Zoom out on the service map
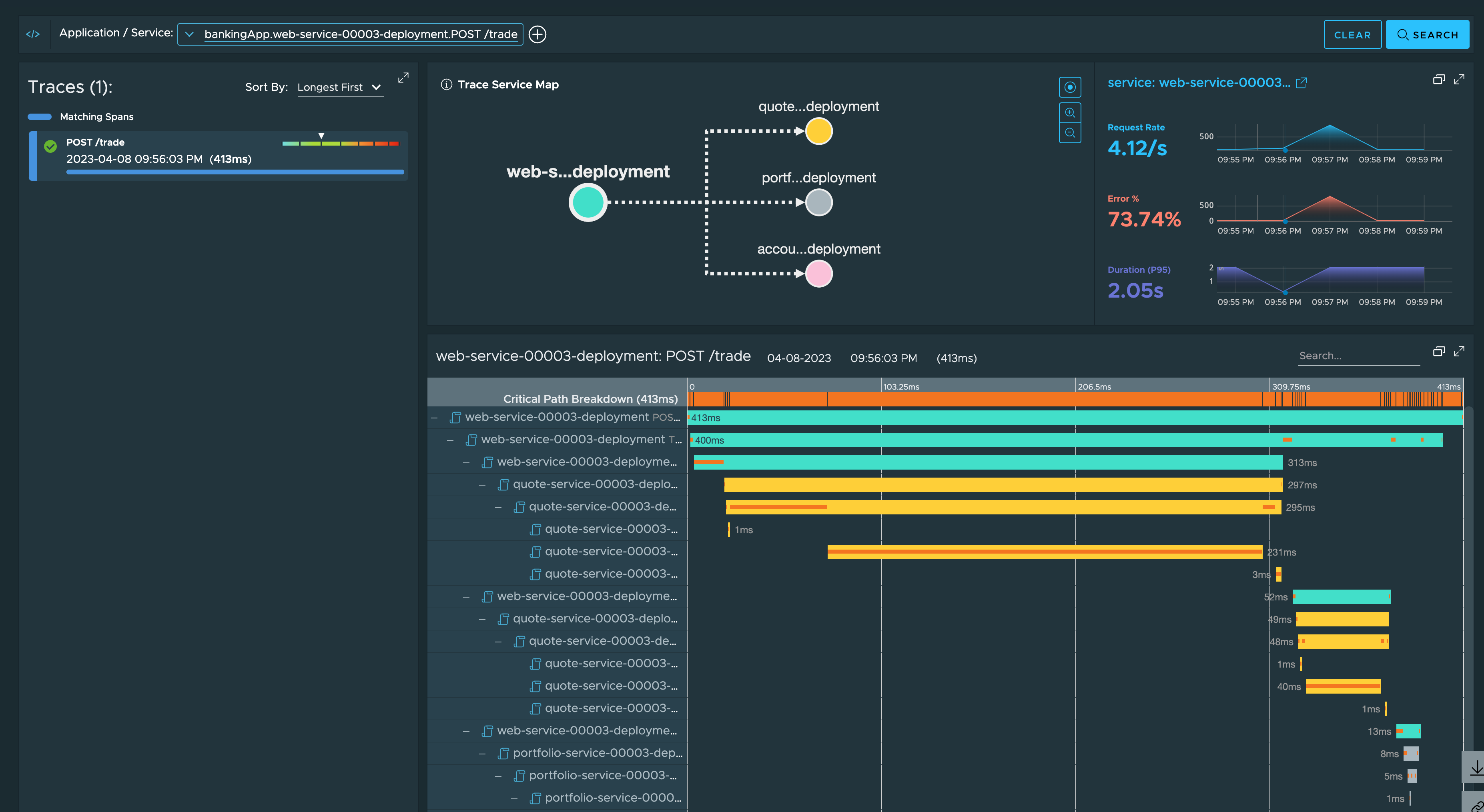 point(1069,133)
